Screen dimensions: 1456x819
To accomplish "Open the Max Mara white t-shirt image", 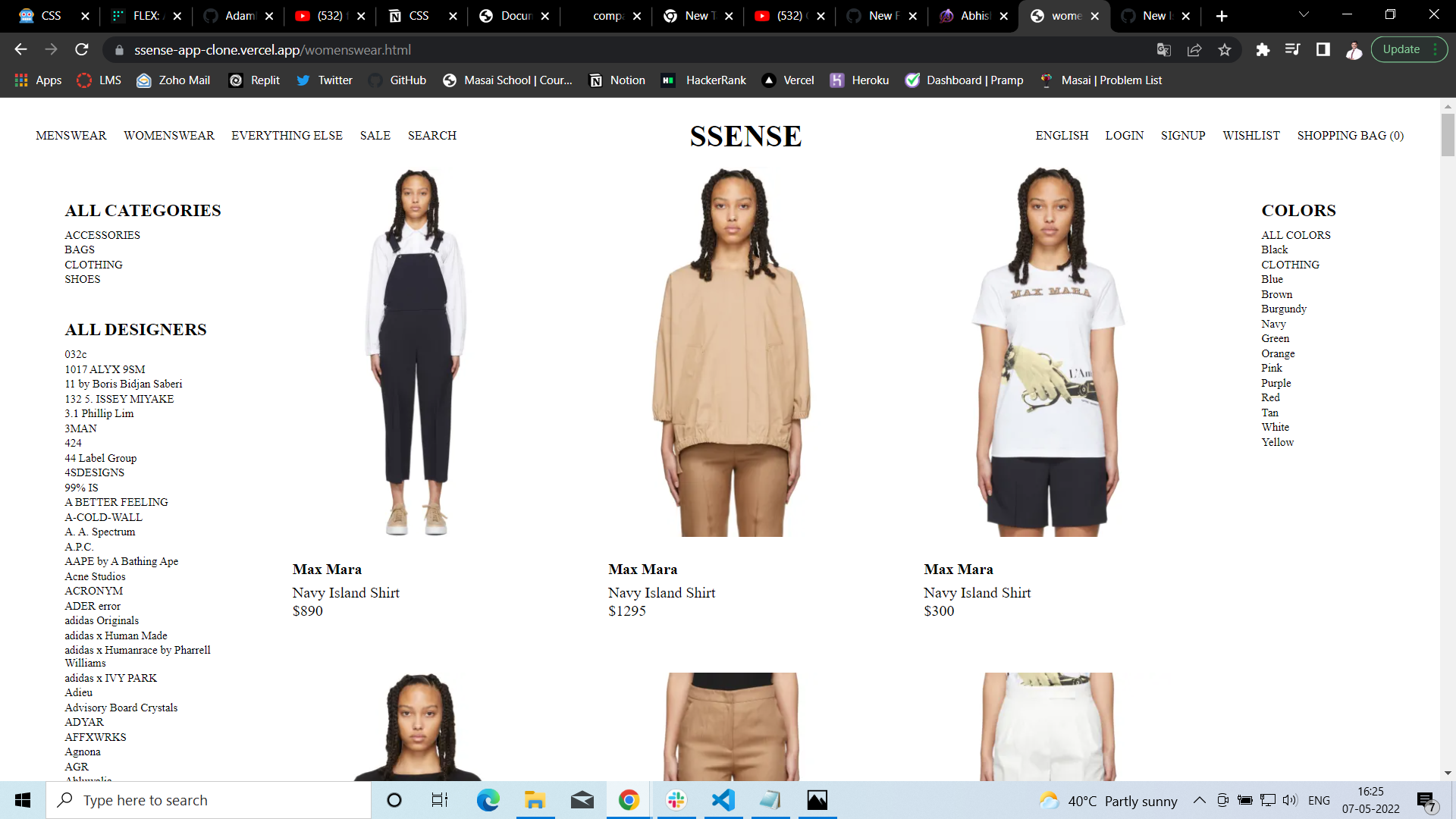I will click(1049, 352).
